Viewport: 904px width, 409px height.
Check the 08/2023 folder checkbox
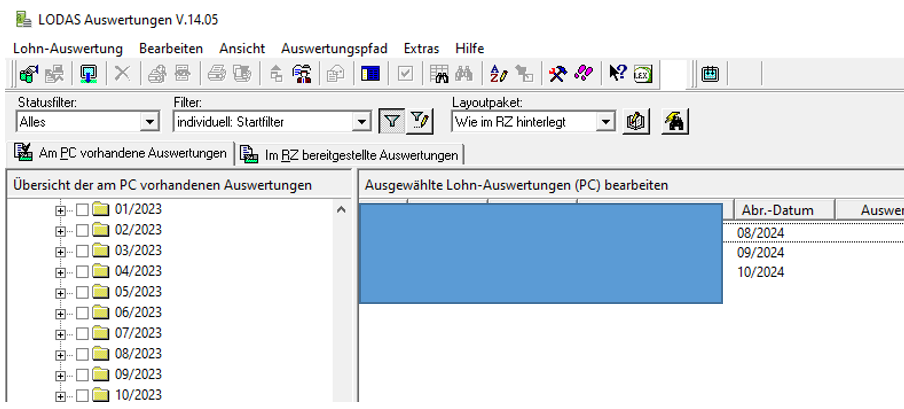82,354
